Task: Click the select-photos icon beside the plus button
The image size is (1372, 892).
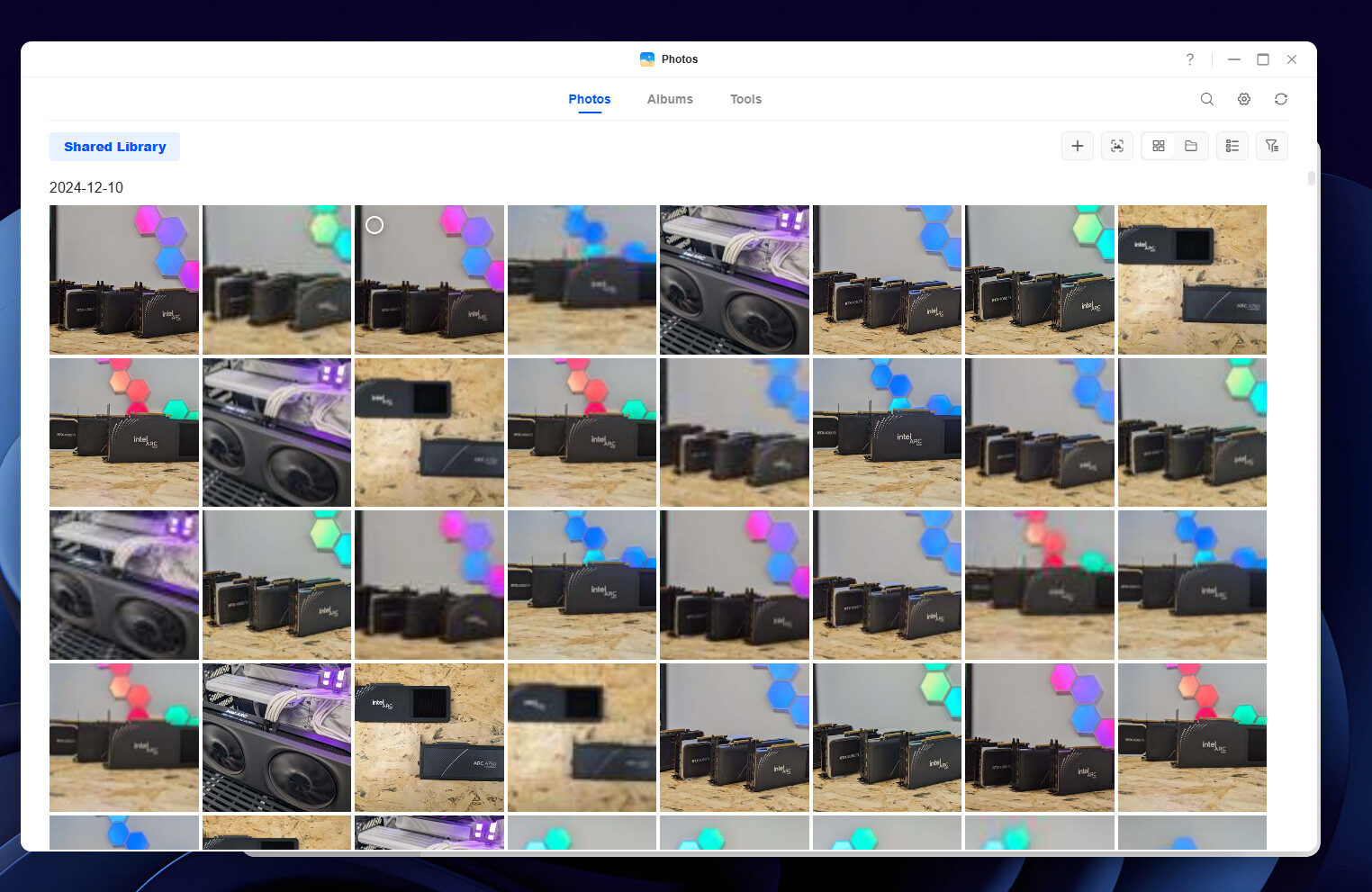Action: tap(1117, 146)
